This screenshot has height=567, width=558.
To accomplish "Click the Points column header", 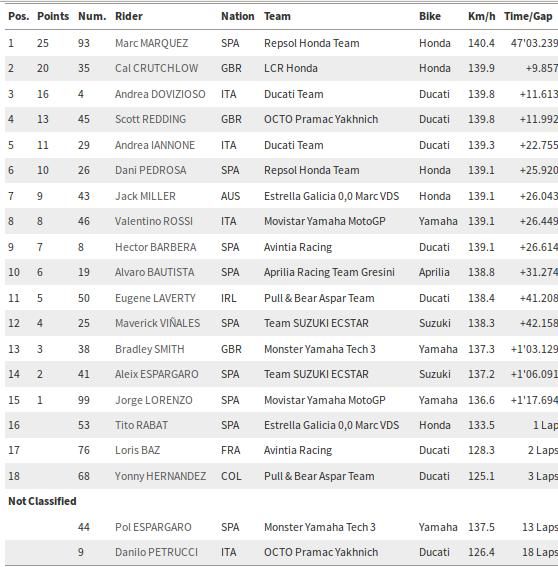I will [53, 16].
